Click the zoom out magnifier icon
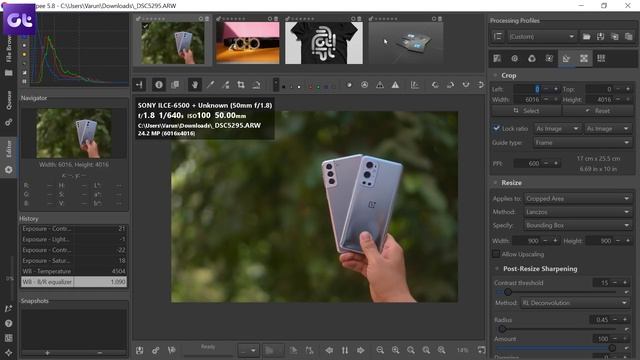This screenshot has height=360, width=640. point(380,350)
